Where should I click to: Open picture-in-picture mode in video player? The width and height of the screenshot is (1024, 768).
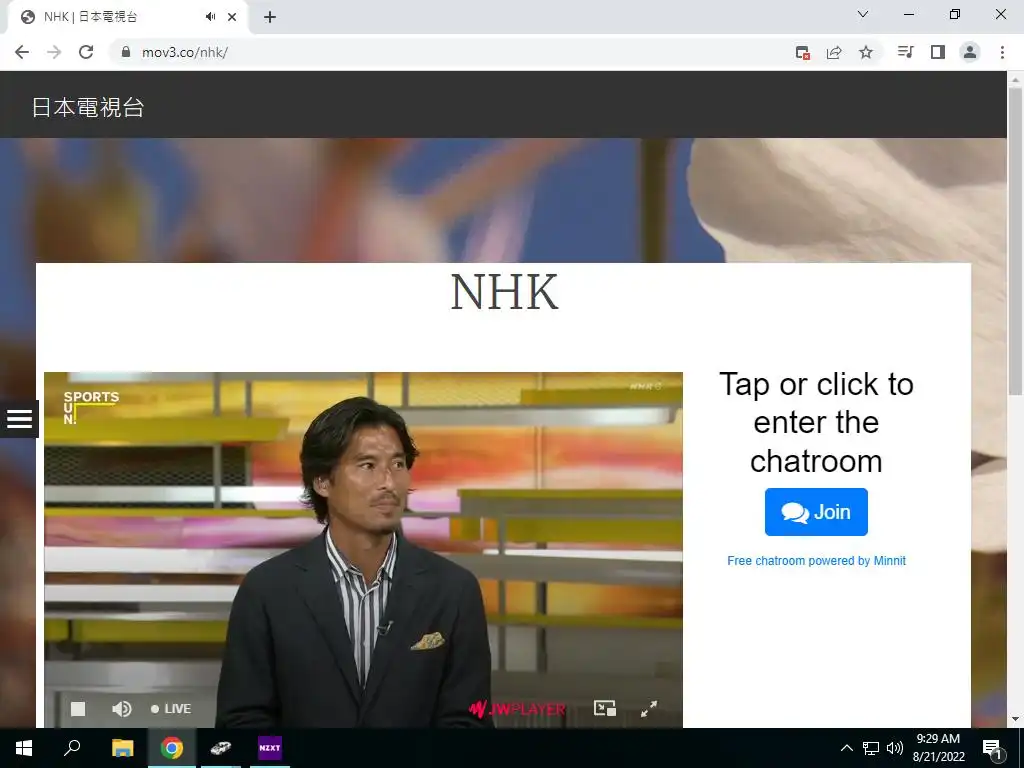pos(605,709)
